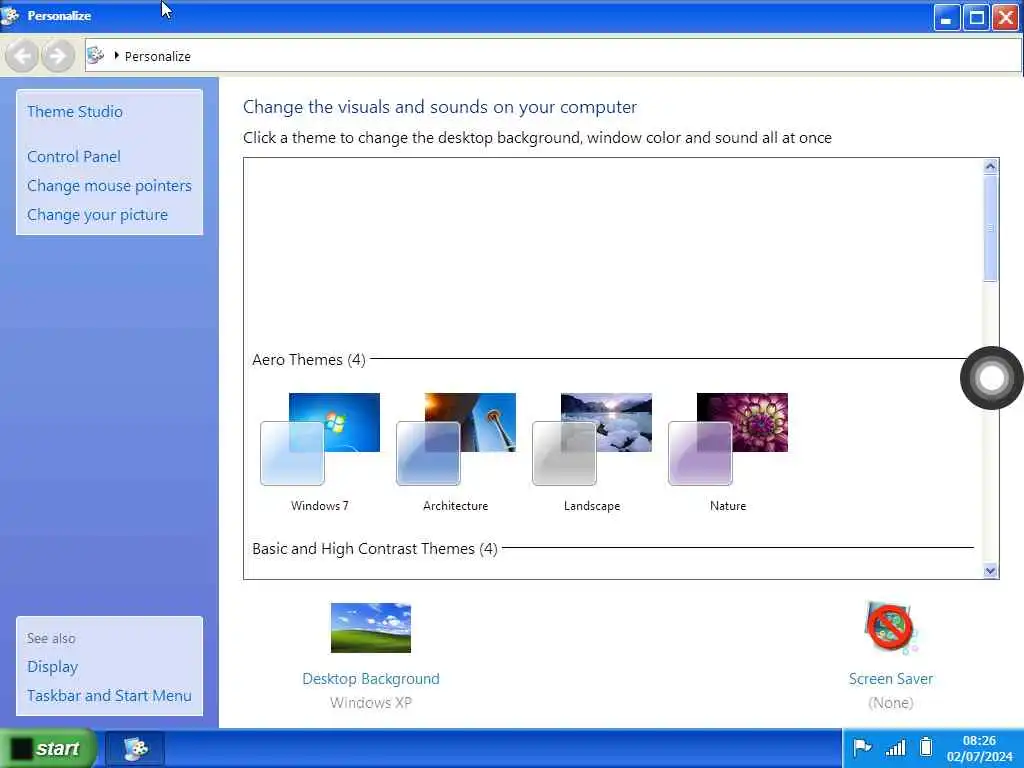The image size is (1024, 768).
Task: Click the battery tray icon
Action: (x=926, y=746)
